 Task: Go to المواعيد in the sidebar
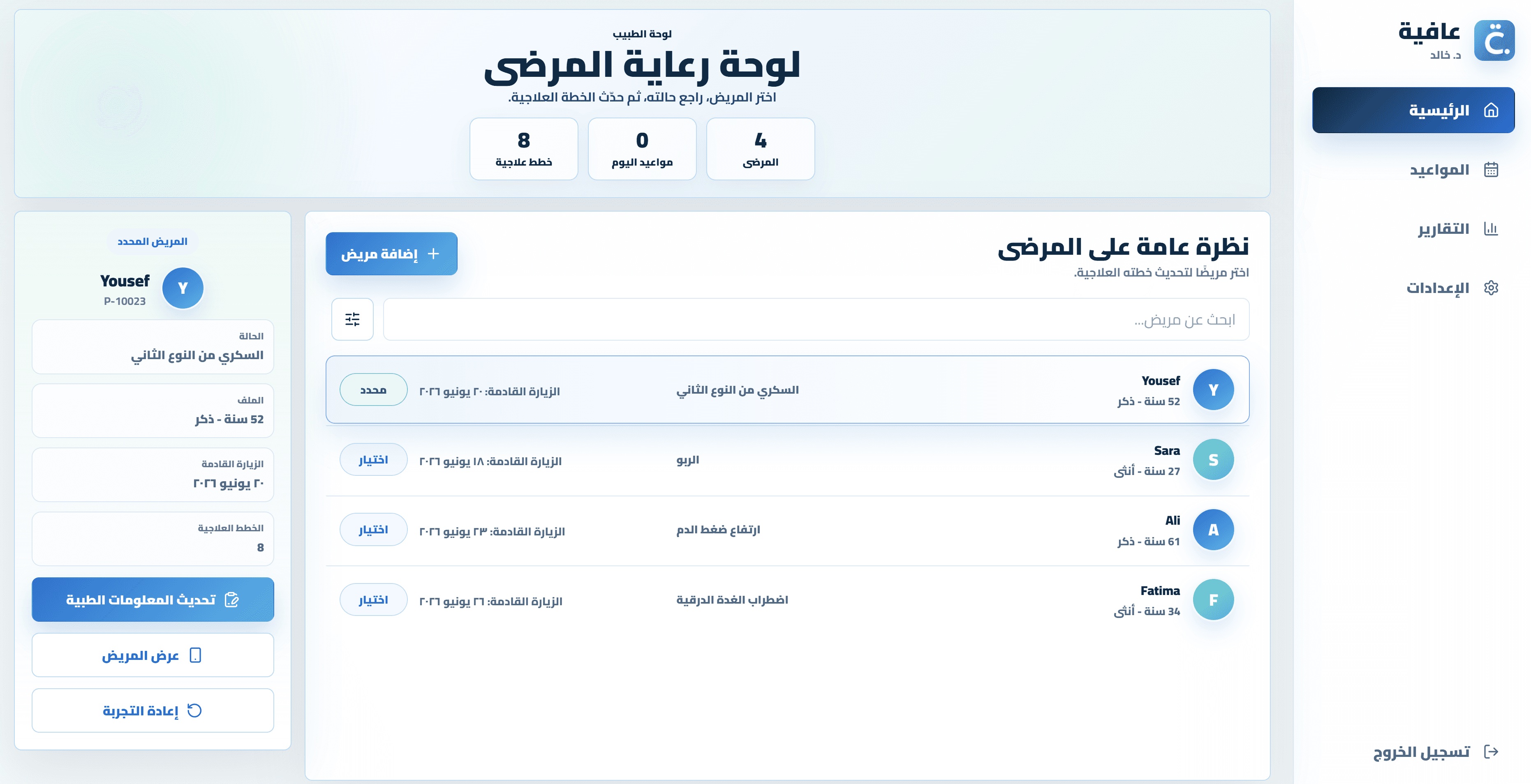tap(1413, 170)
